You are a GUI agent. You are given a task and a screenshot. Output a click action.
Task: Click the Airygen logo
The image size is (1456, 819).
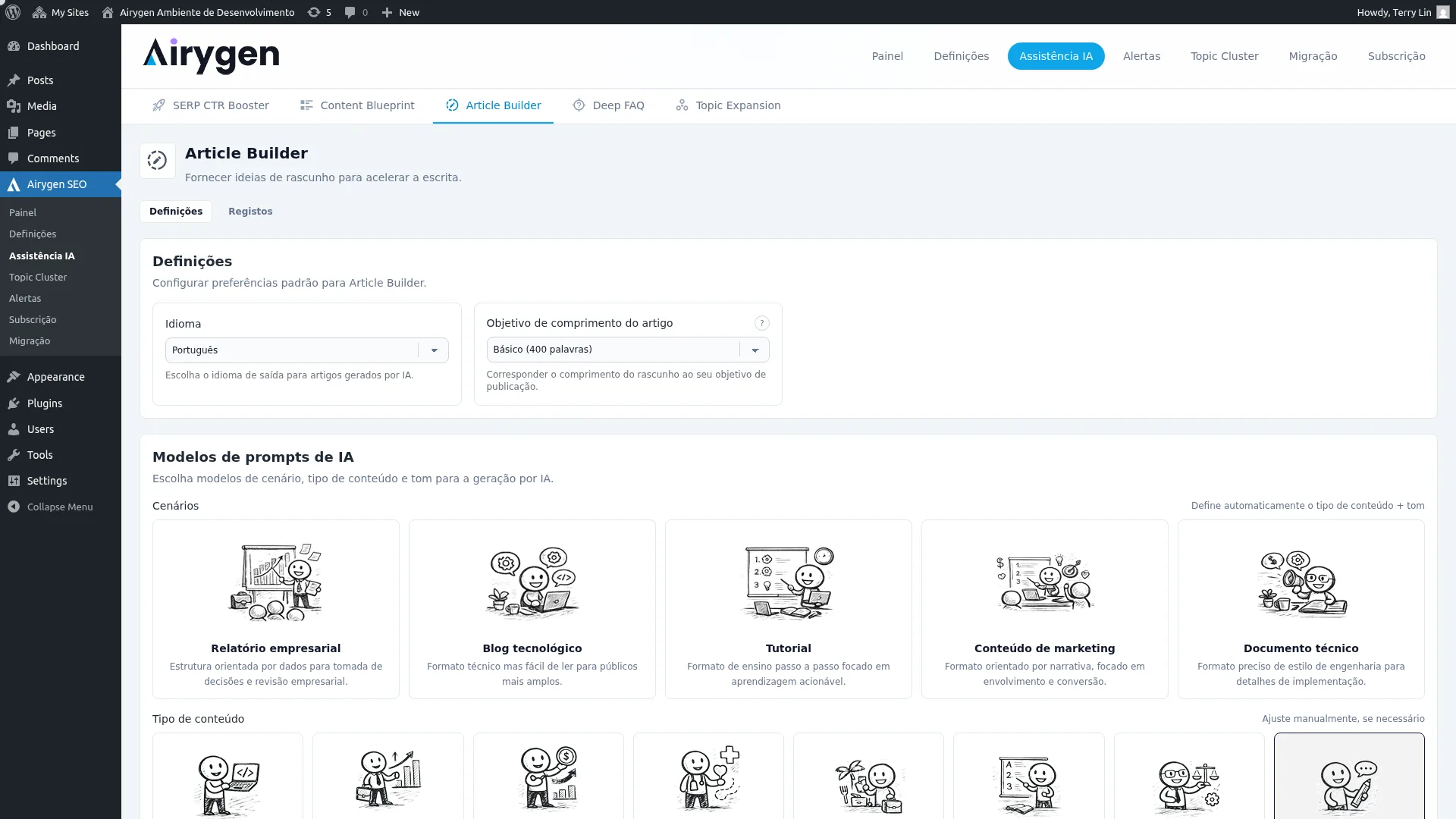click(x=211, y=56)
